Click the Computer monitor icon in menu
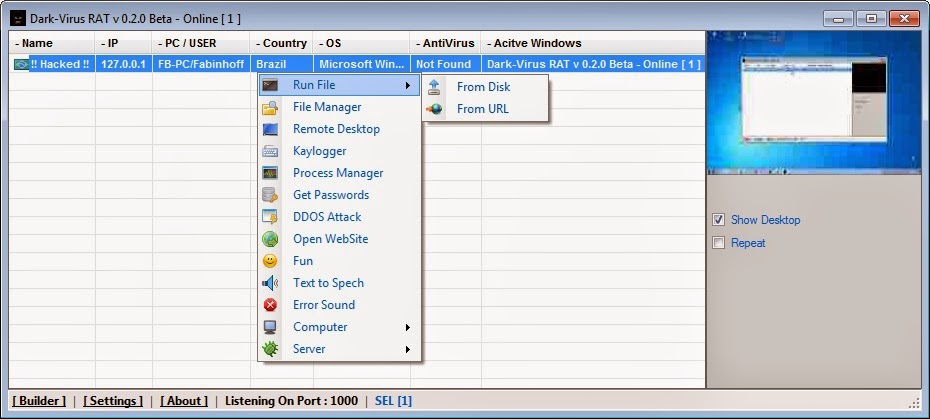The height and width of the screenshot is (419, 930). tap(270, 327)
